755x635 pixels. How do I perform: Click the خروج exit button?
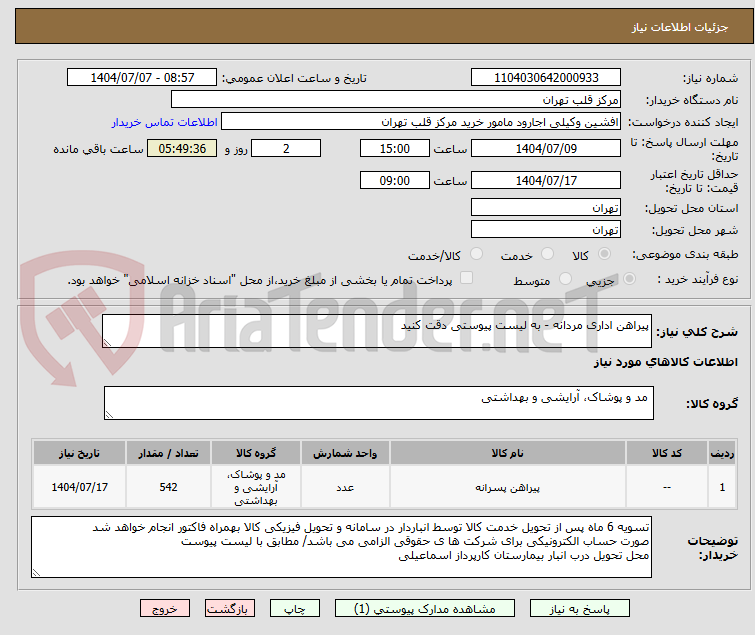(165, 609)
